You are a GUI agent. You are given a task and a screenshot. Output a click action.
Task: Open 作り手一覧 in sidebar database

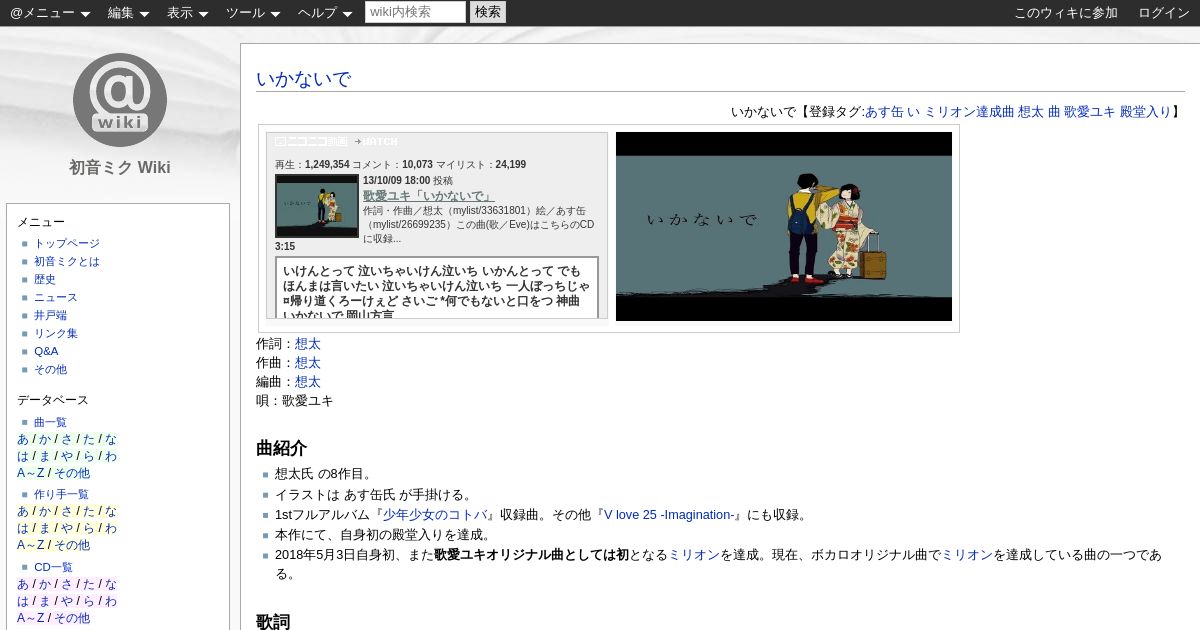pos(62,494)
